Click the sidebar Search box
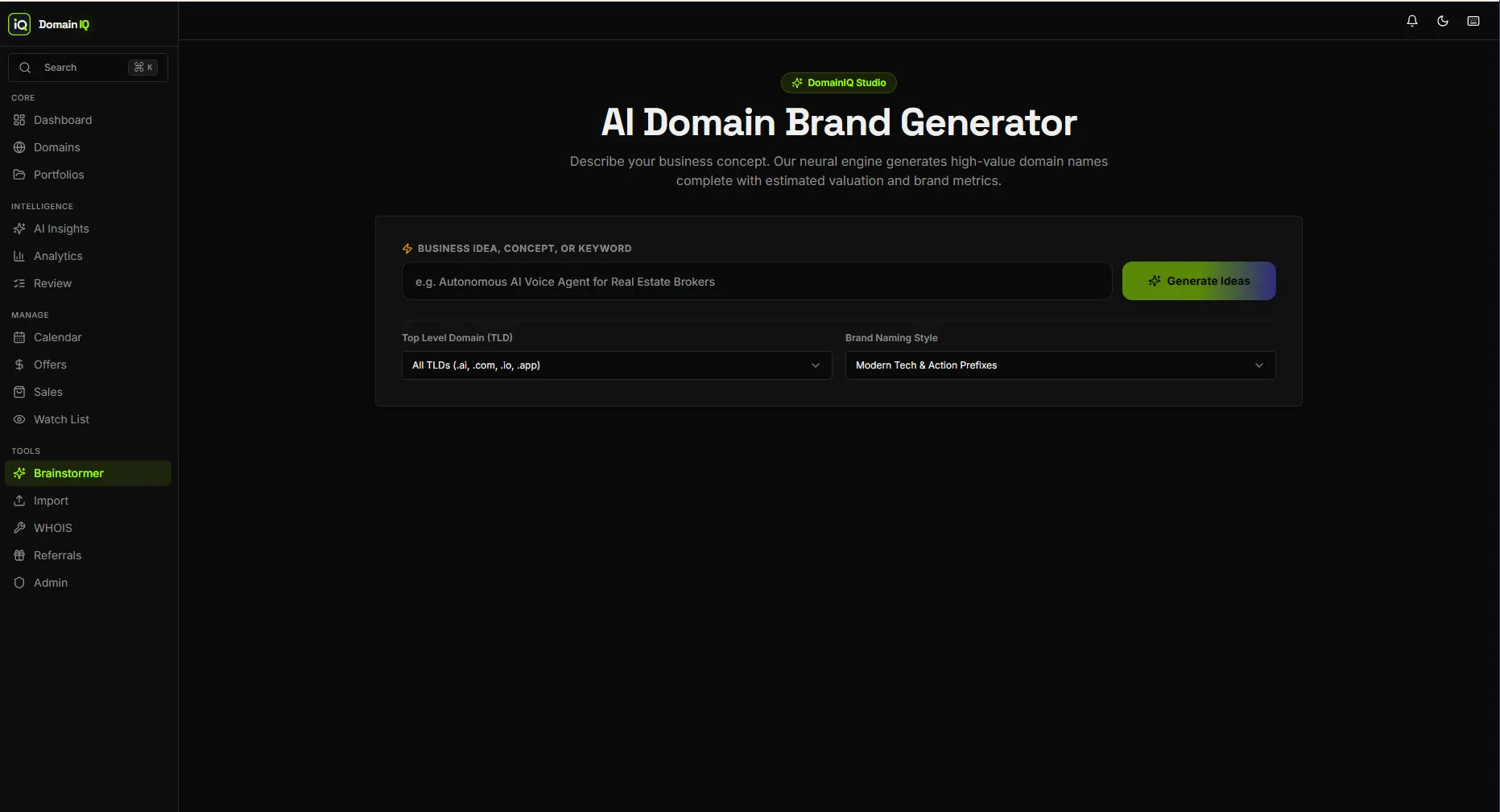Image resolution: width=1500 pixels, height=812 pixels. pyautogui.click(x=88, y=68)
